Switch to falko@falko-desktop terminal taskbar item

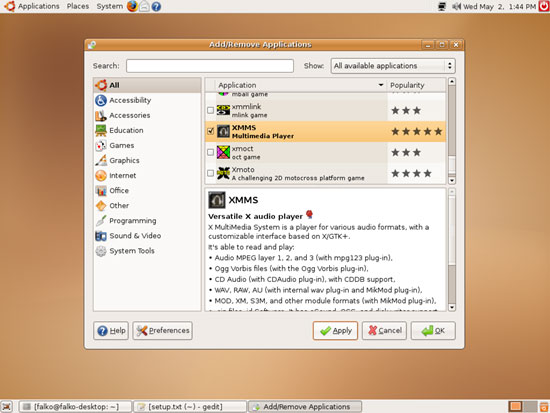(75, 407)
